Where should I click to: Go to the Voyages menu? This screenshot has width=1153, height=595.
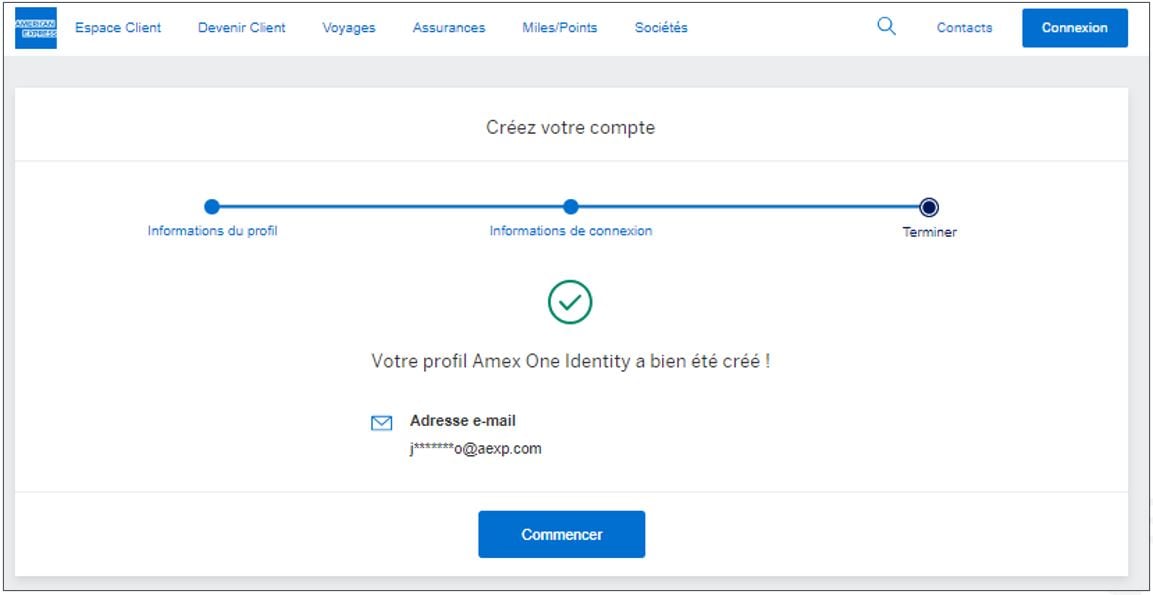pyautogui.click(x=349, y=28)
